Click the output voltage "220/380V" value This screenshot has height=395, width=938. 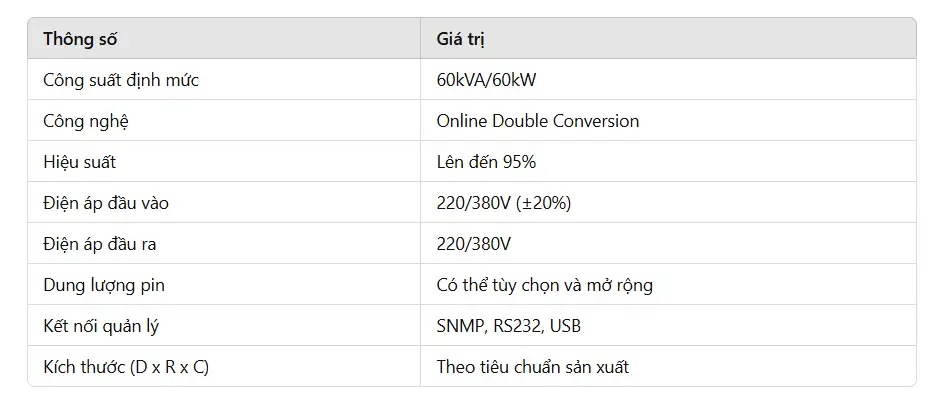474,244
